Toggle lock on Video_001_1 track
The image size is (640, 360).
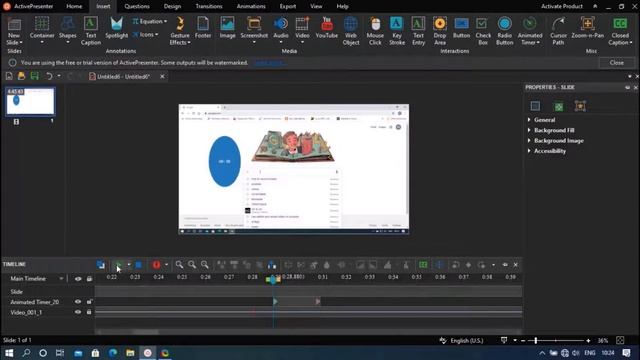click(89, 312)
